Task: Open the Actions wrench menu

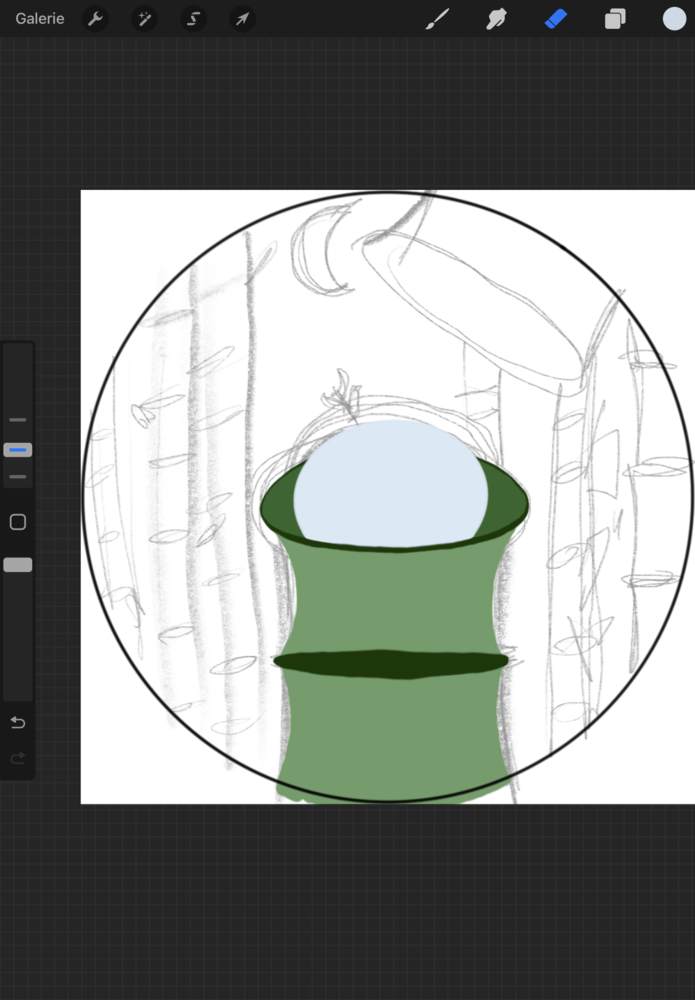Action: pyautogui.click(x=95, y=19)
